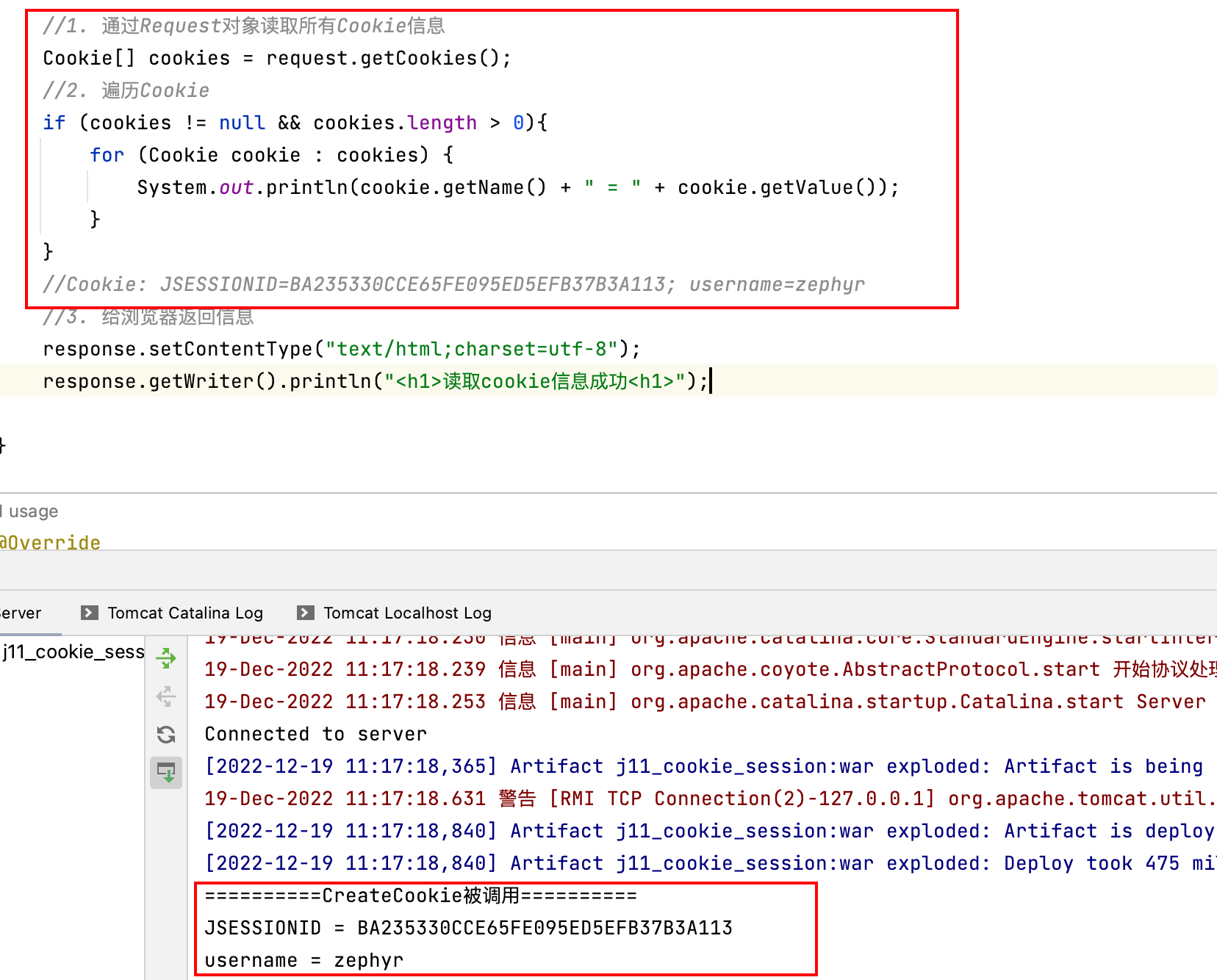Click the 'JSESSIONID = BA235330...' console line
This screenshot has width=1217, height=980.
pos(469,928)
